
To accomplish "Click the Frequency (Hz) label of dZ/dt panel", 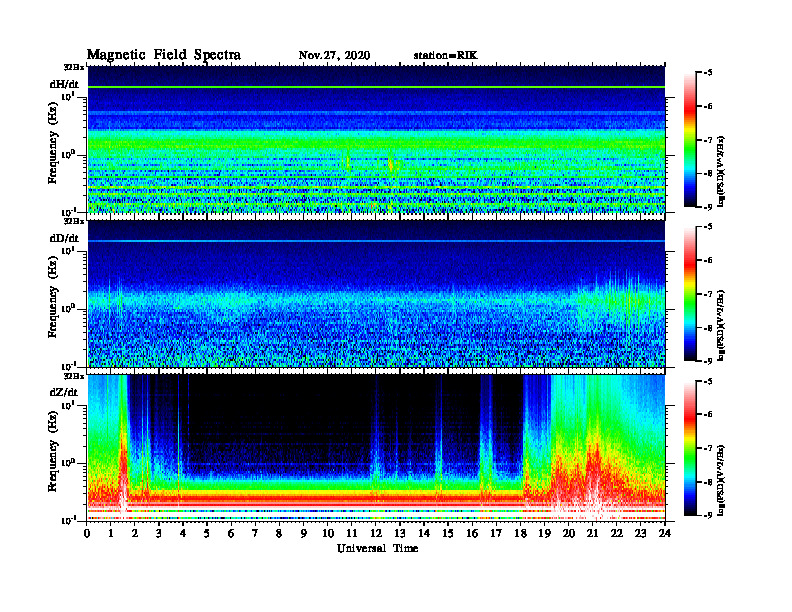I will (53, 451).
